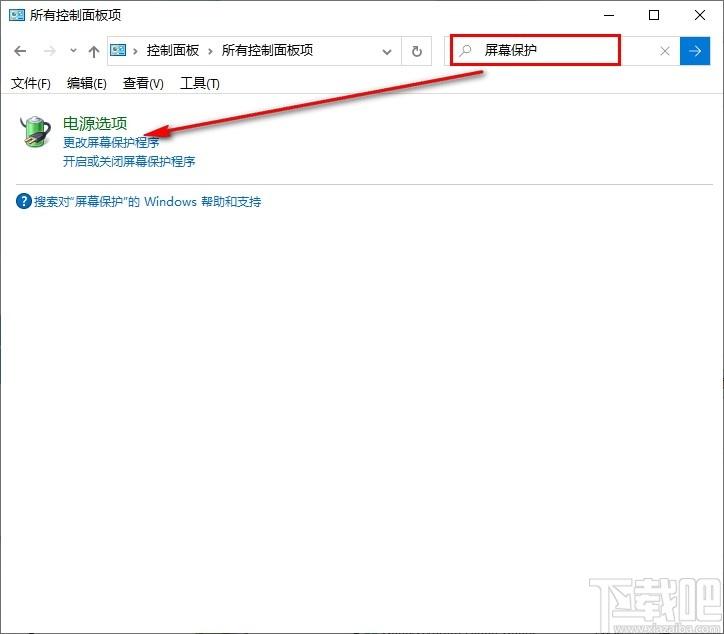The width and height of the screenshot is (724, 634).
Task: Open Windows 帮助和支持 search link
Action: tap(147, 201)
